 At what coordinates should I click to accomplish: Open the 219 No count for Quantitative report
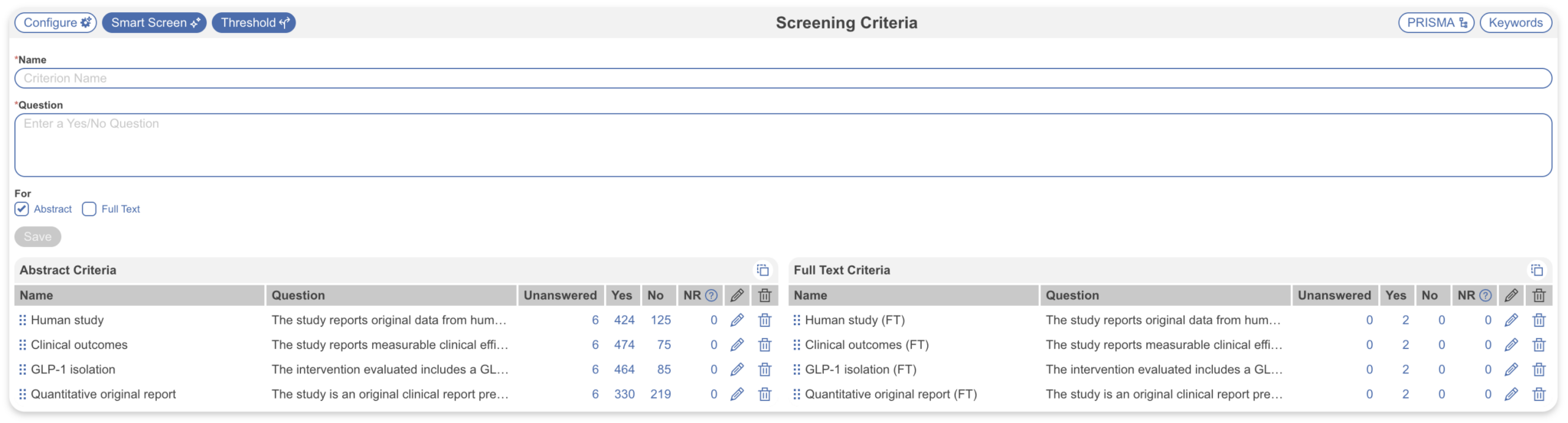click(x=661, y=395)
